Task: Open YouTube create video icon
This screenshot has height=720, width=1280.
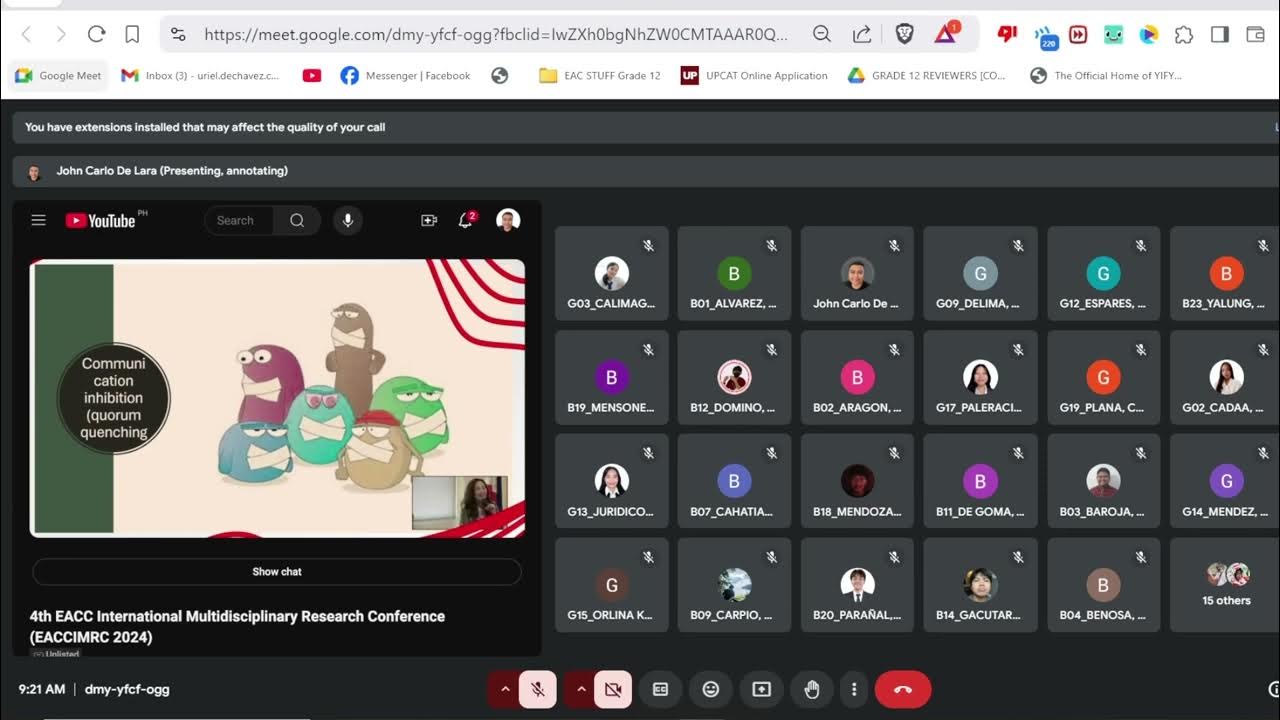Action: coord(429,220)
